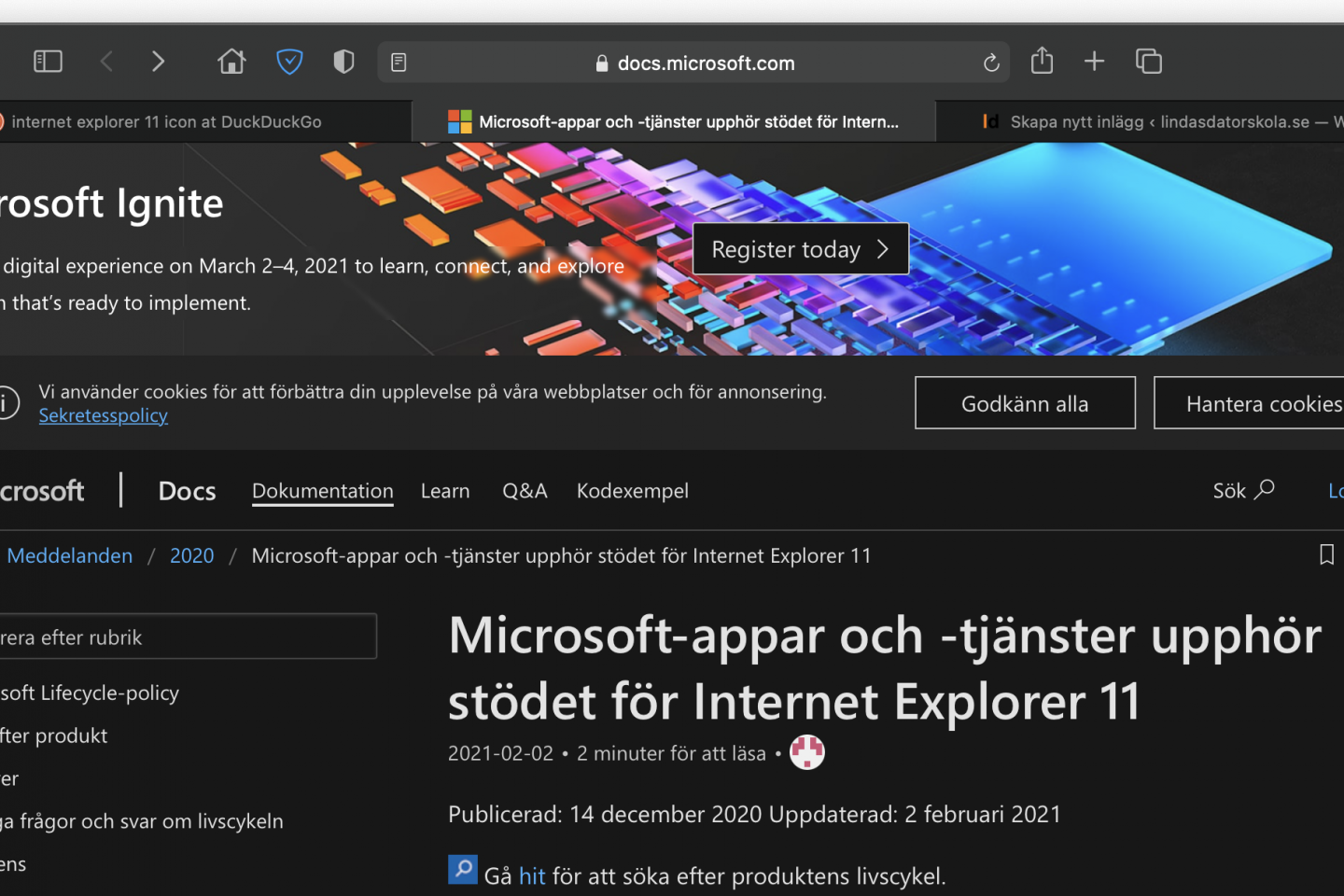Reload the page with refresh icon
The height and width of the screenshot is (896, 1344).
[x=991, y=63]
